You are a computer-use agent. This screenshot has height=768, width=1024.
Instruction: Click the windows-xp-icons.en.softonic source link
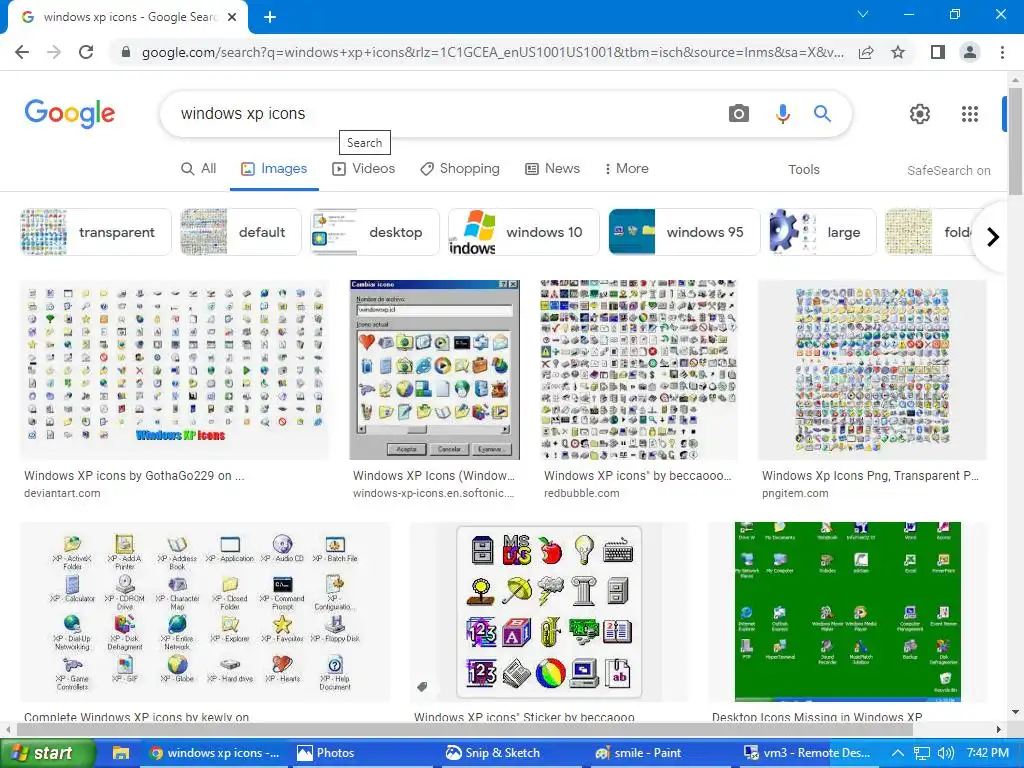tap(434, 493)
